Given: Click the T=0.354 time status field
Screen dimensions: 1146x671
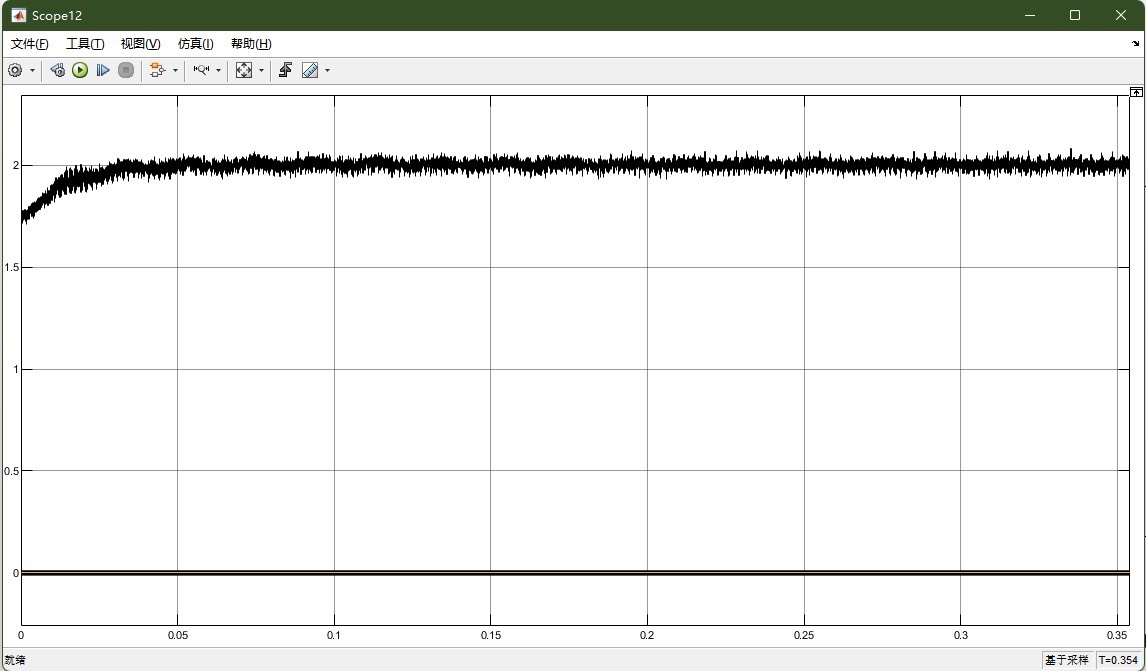Looking at the screenshot, I should (x=1118, y=660).
